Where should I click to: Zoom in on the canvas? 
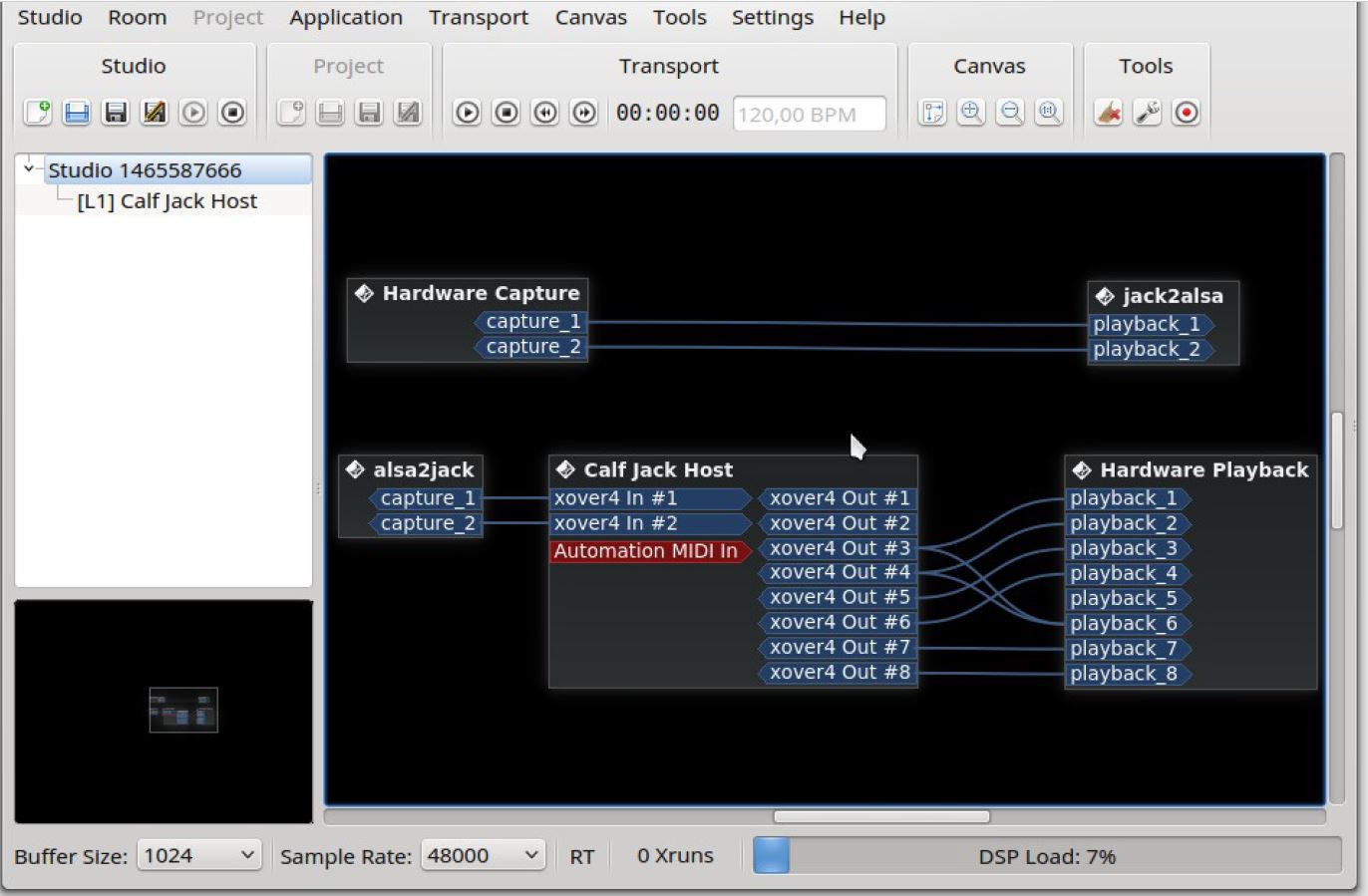click(x=971, y=113)
